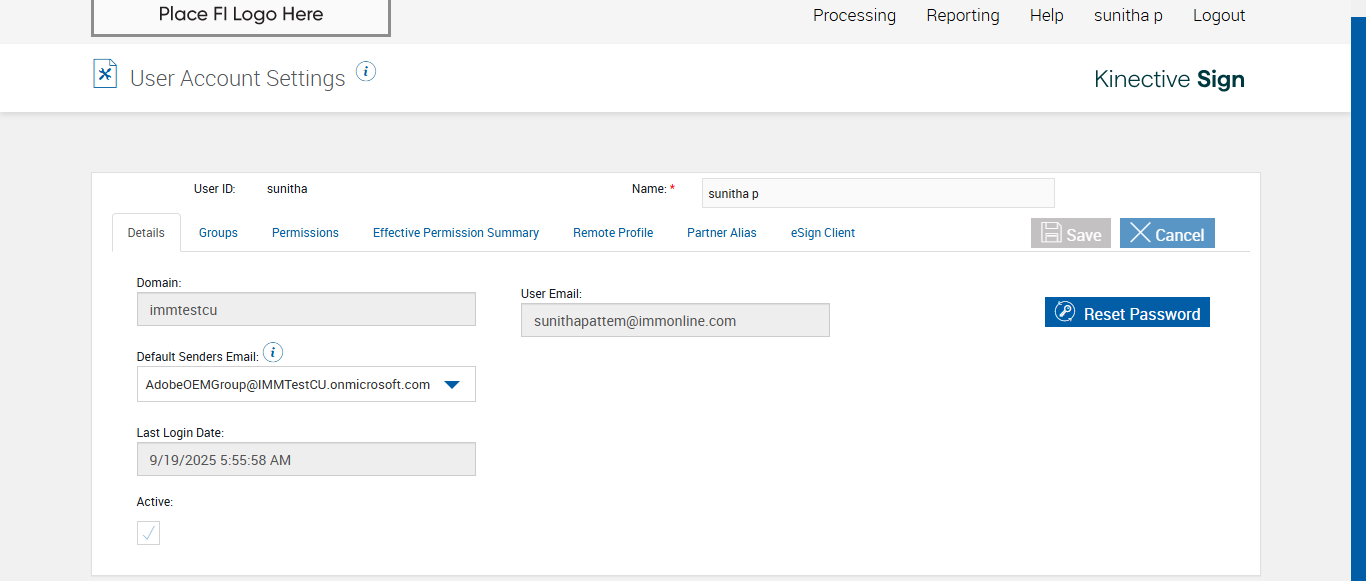Click the Logout link
Screen dimensions: 1366x581
1219,16
